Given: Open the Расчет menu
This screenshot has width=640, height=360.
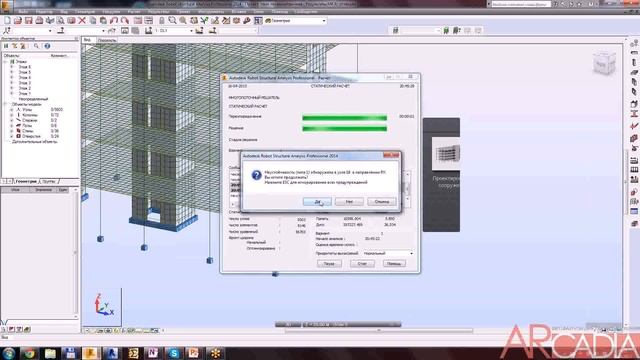Looking at the screenshot, I should click(x=133, y=12).
